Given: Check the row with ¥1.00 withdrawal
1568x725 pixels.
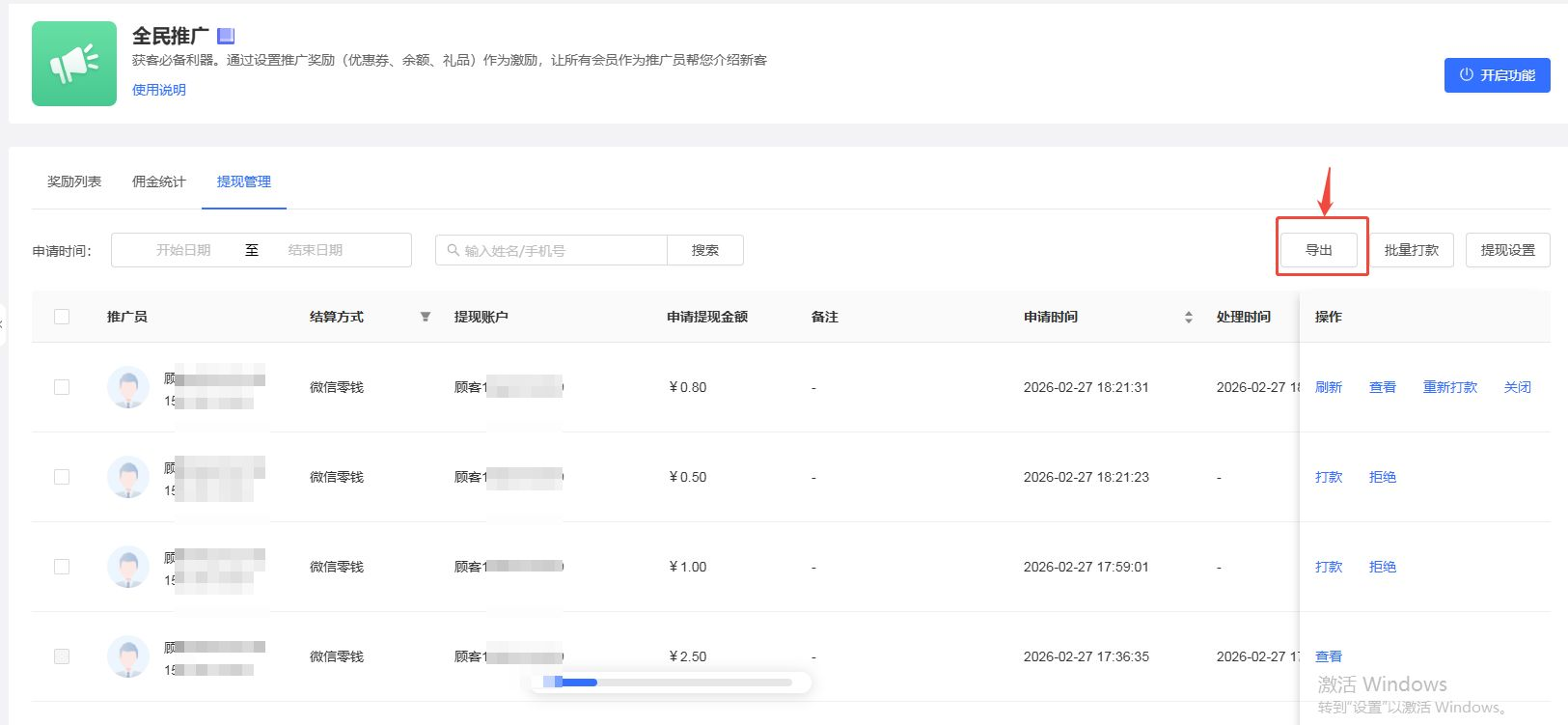Looking at the screenshot, I should coord(62,567).
